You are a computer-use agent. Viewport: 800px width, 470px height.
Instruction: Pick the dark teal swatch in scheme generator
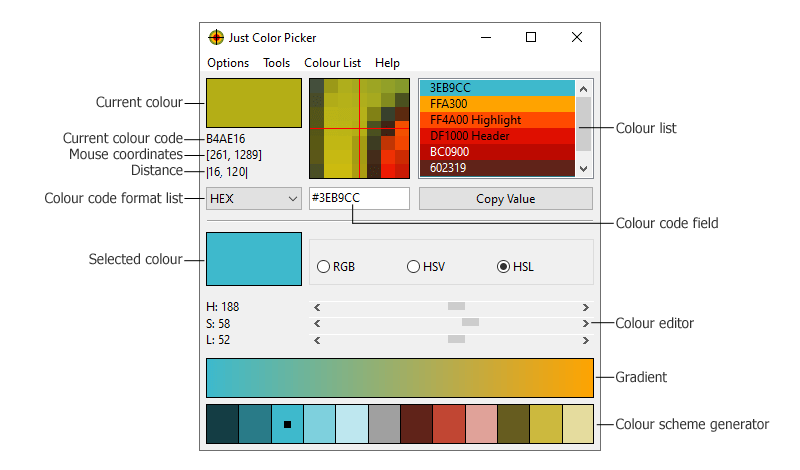[x=222, y=424]
